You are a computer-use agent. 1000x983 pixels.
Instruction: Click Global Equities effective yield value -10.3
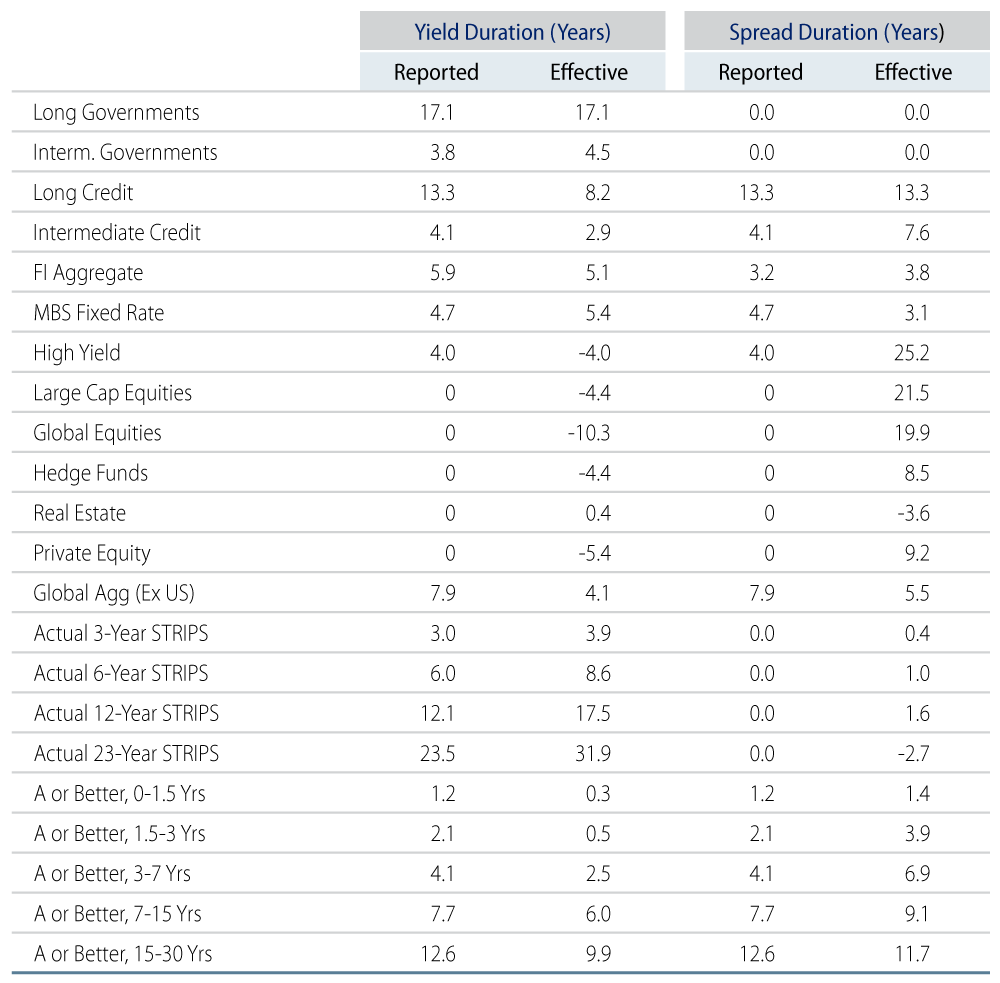click(x=589, y=433)
